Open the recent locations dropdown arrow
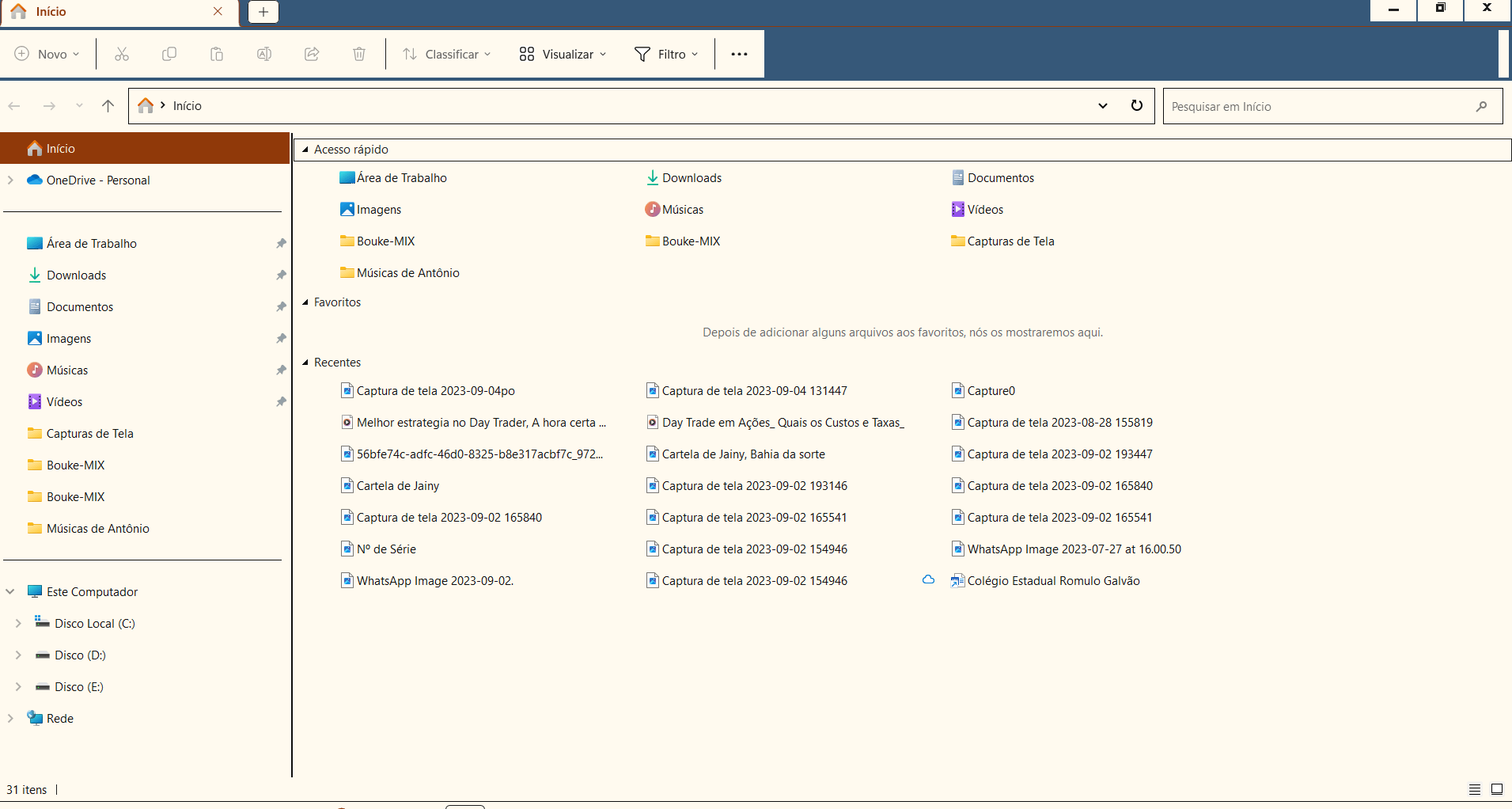1512x809 pixels. pyautogui.click(x=79, y=106)
